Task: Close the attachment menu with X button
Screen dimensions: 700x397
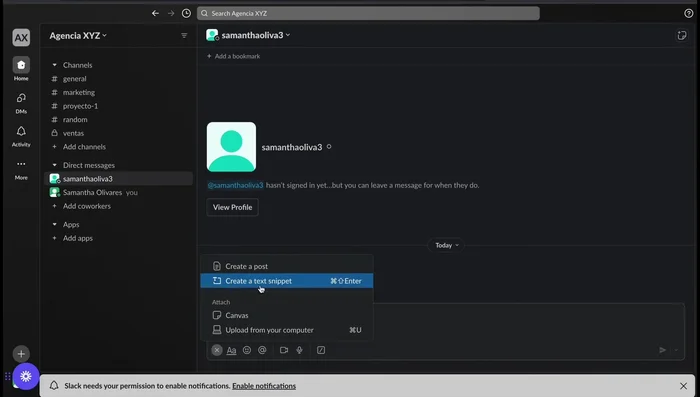Action: [217, 350]
